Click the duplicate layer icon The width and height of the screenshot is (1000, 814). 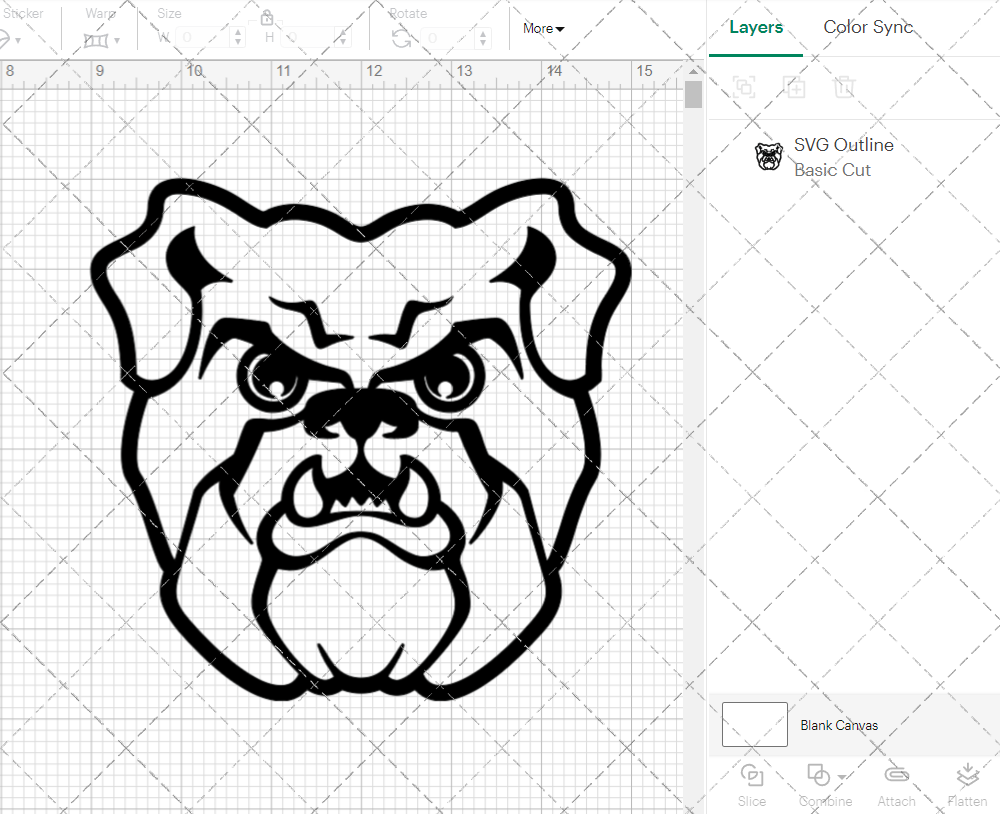[x=795, y=88]
